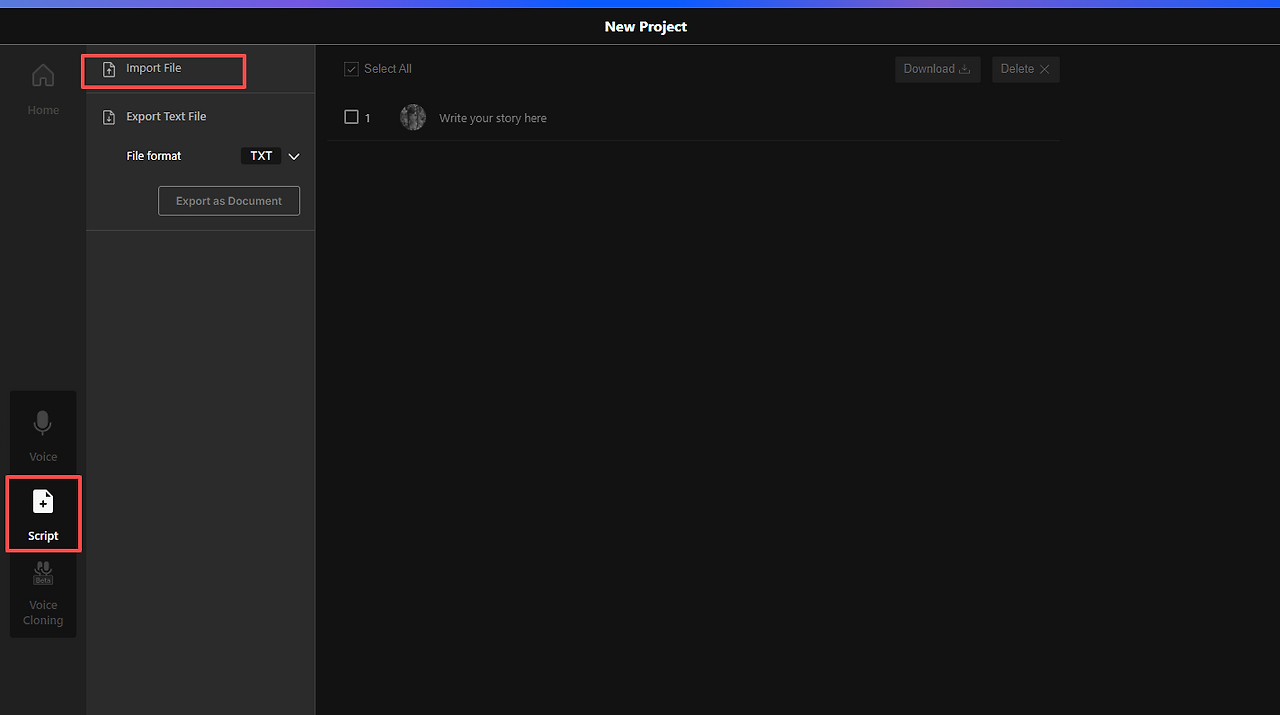Check the box for story row 1
1280x715 pixels.
click(351, 117)
